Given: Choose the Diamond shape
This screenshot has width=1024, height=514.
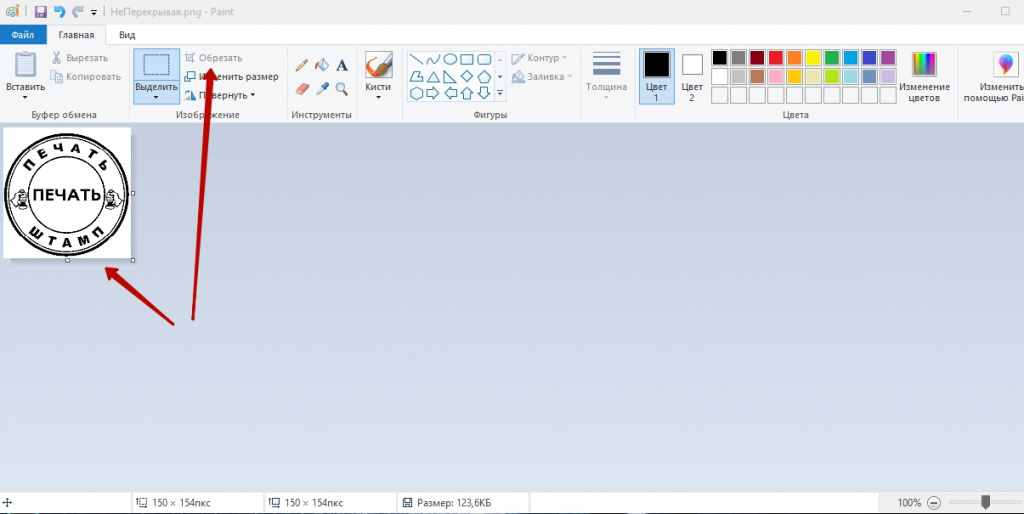Looking at the screenshot, I should [467, 76].
